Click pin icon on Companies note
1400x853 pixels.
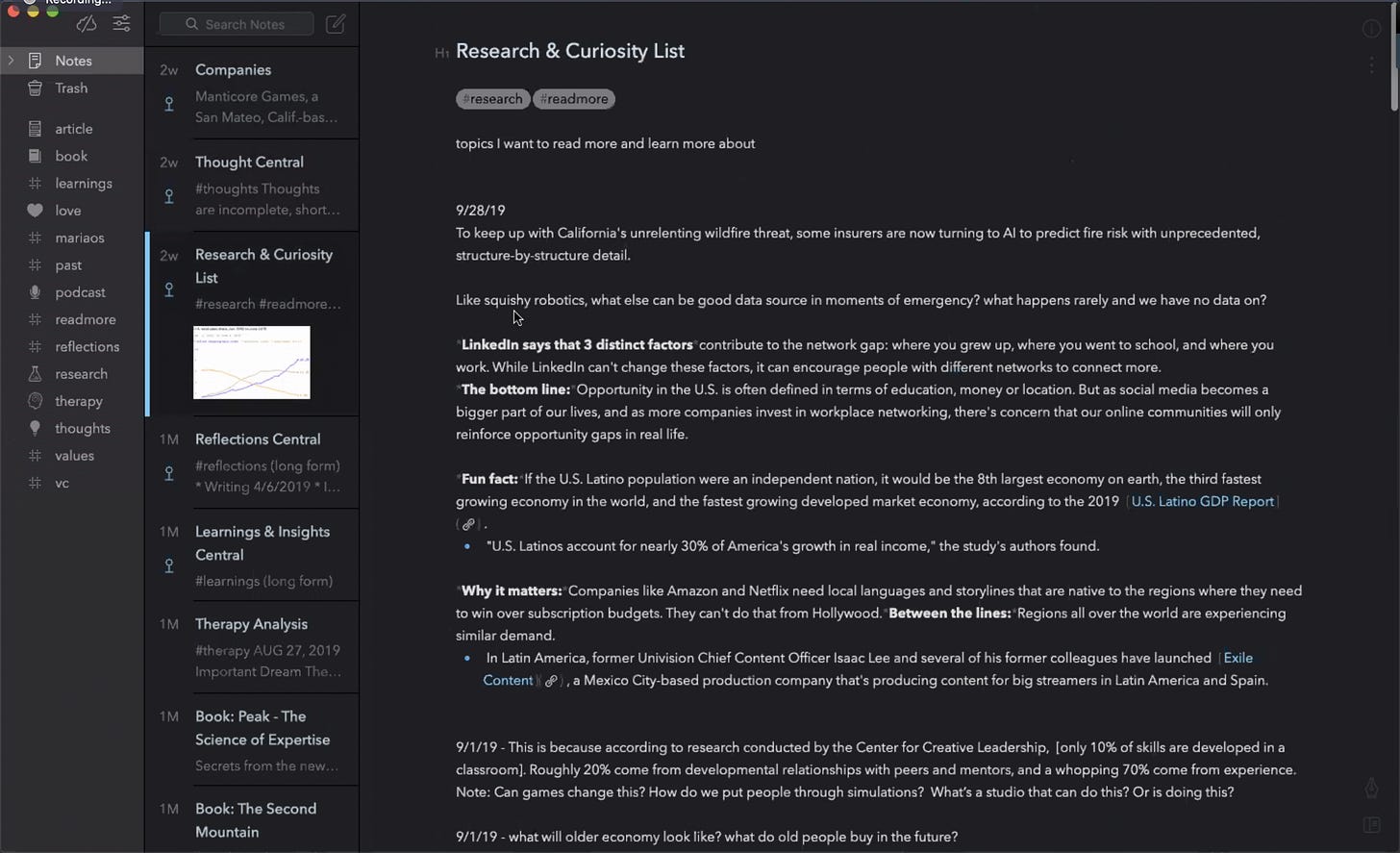pyautogui.click(x=169, y=104)
